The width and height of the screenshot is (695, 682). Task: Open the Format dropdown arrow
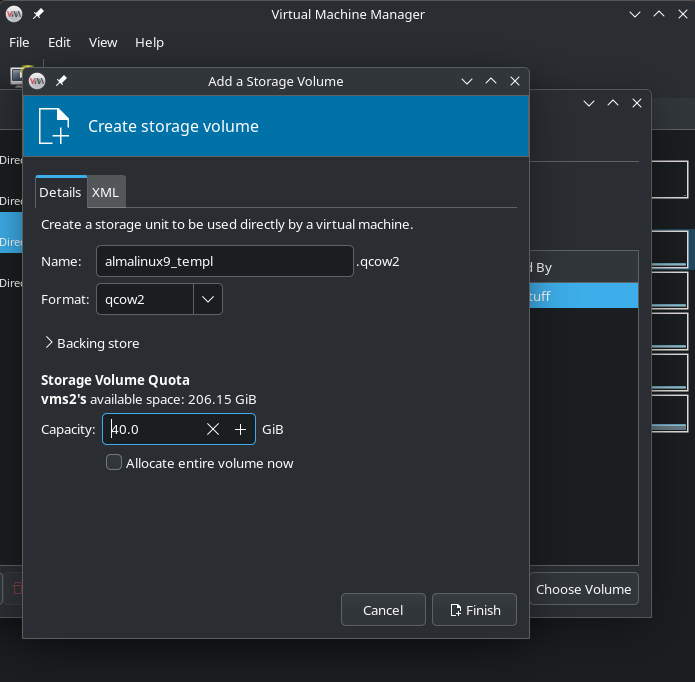(208, 299)
